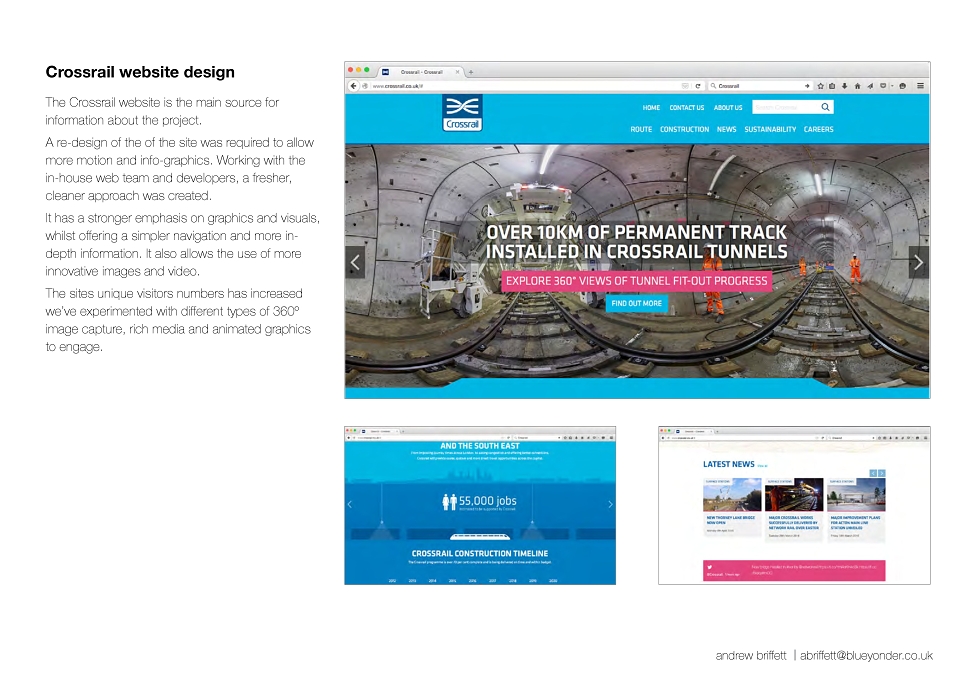The height and width of the screenshot is (679, 960).
Task: Bookmark this page with the star icon
Action: (x=820, y=86)
